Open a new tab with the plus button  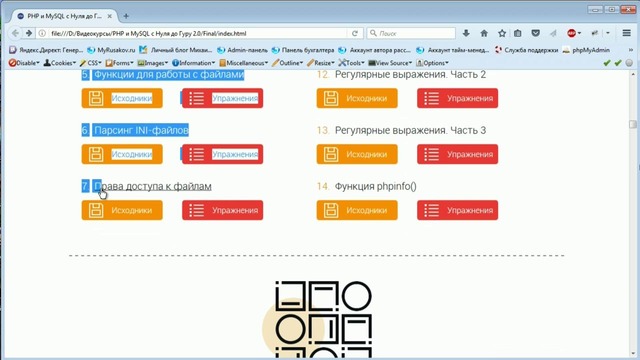pos(126,16)
